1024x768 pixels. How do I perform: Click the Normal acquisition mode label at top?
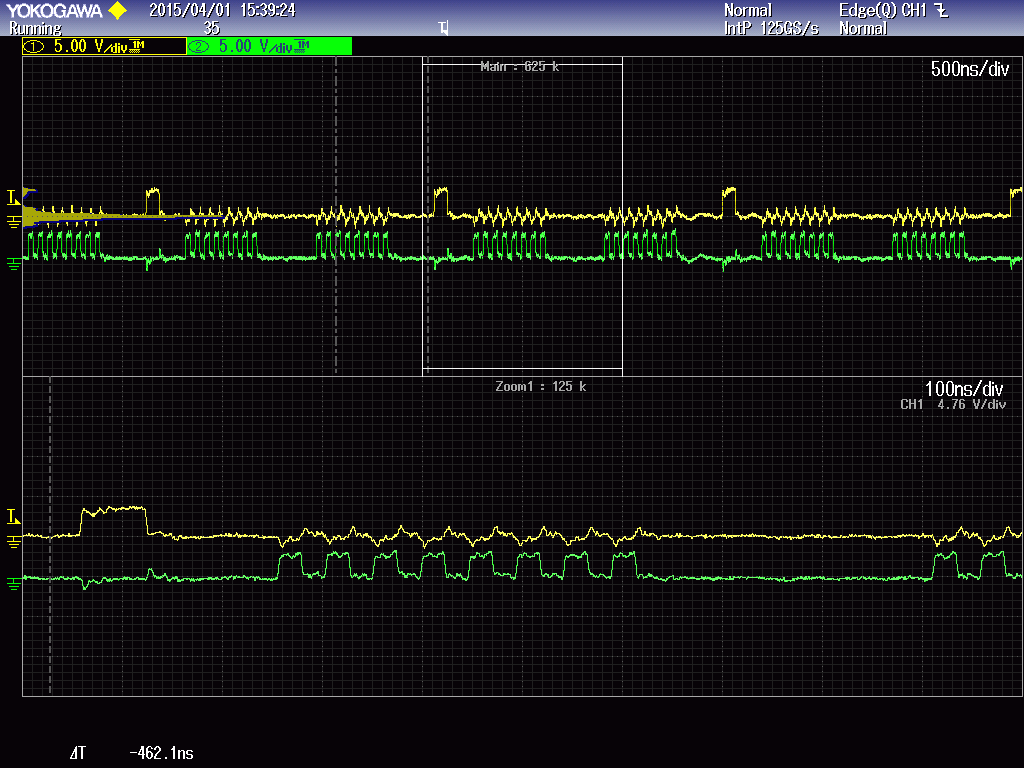click(748, 10)
